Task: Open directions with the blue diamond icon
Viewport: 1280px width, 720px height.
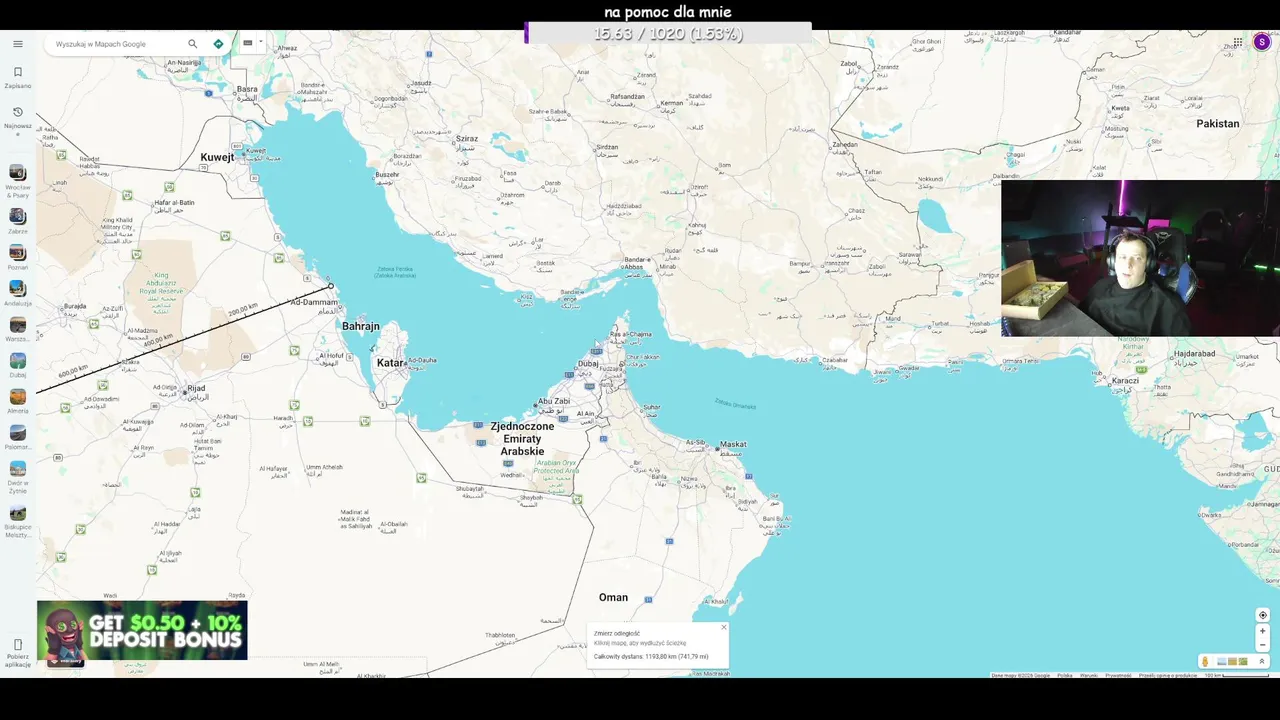Action: [218, 44]
